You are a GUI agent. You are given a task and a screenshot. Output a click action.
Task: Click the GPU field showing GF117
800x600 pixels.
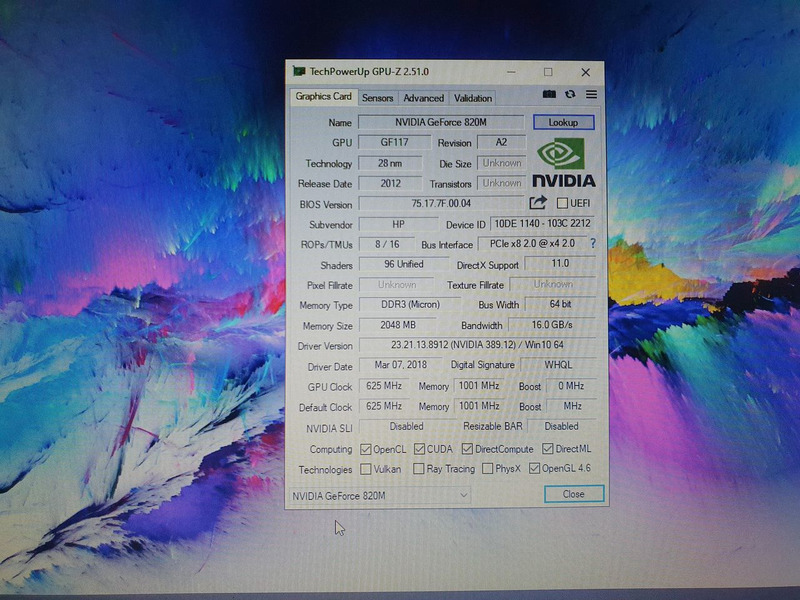pyautogui.click(x=394, y=142)
